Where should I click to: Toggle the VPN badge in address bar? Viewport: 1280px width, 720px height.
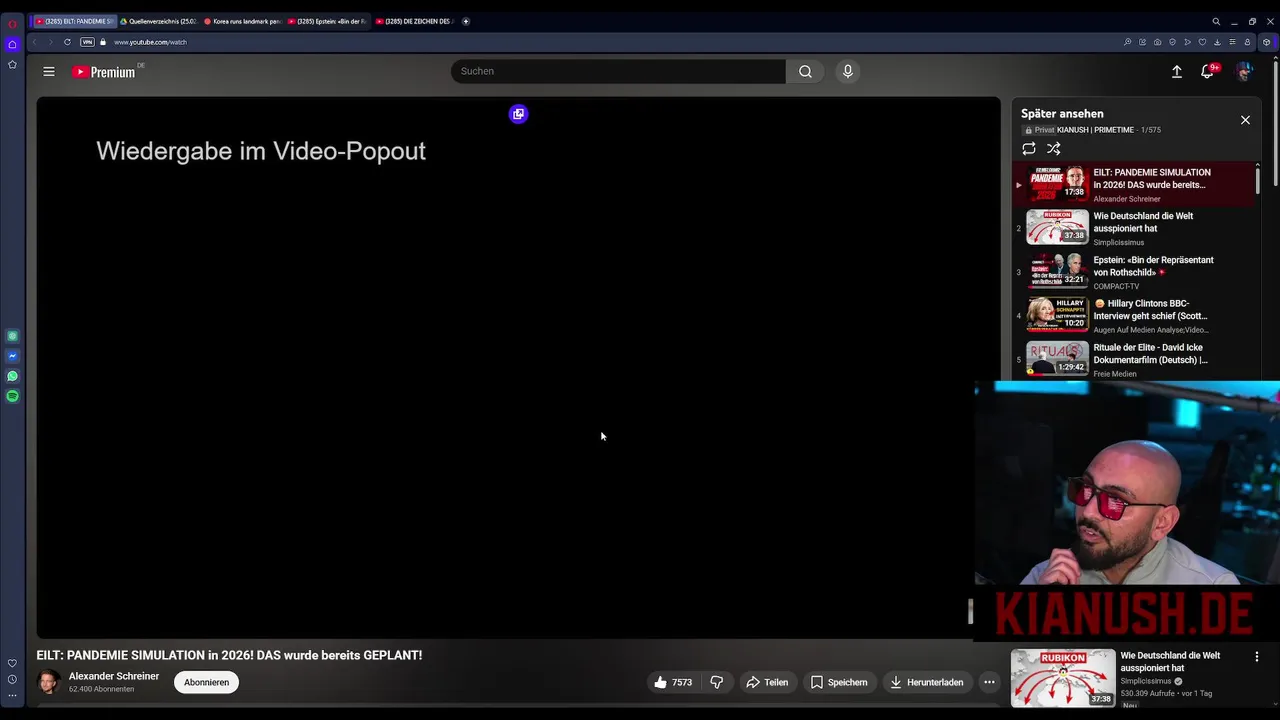(x=87, y=42)
